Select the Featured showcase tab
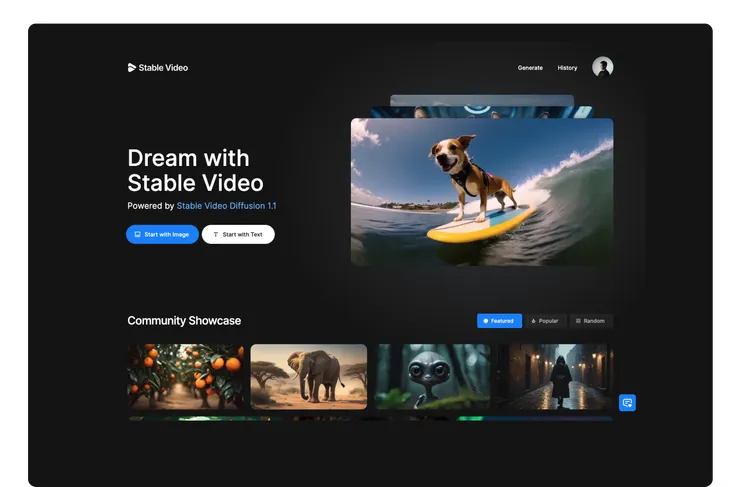 coord(499,321)
